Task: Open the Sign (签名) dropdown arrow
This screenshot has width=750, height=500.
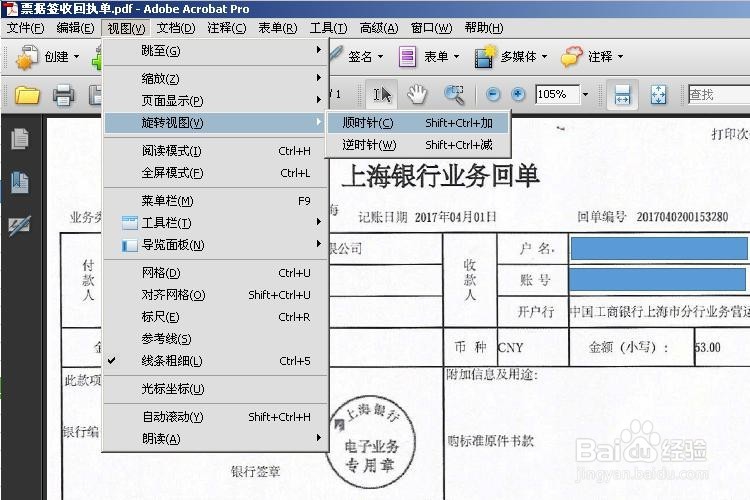Action: tap(380, 57)
